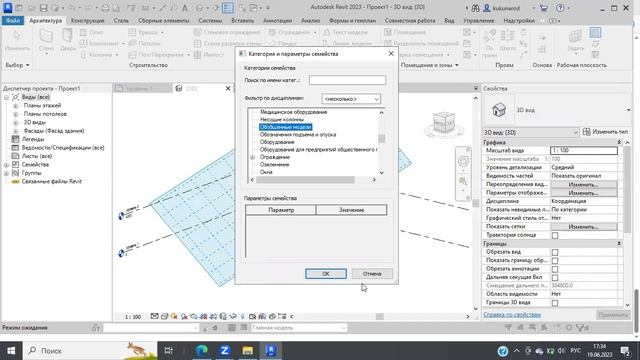This screenshot has width=640, height=360.
Task: Toggle the highlighted Thin Lines icon
Action: tap(228, 8)
